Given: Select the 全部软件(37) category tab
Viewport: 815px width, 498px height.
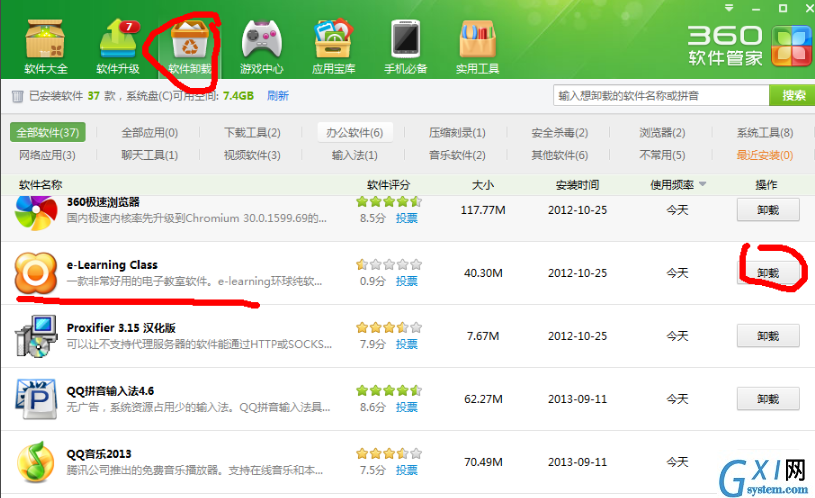Looking at the screenshot, I should (47, 133).
